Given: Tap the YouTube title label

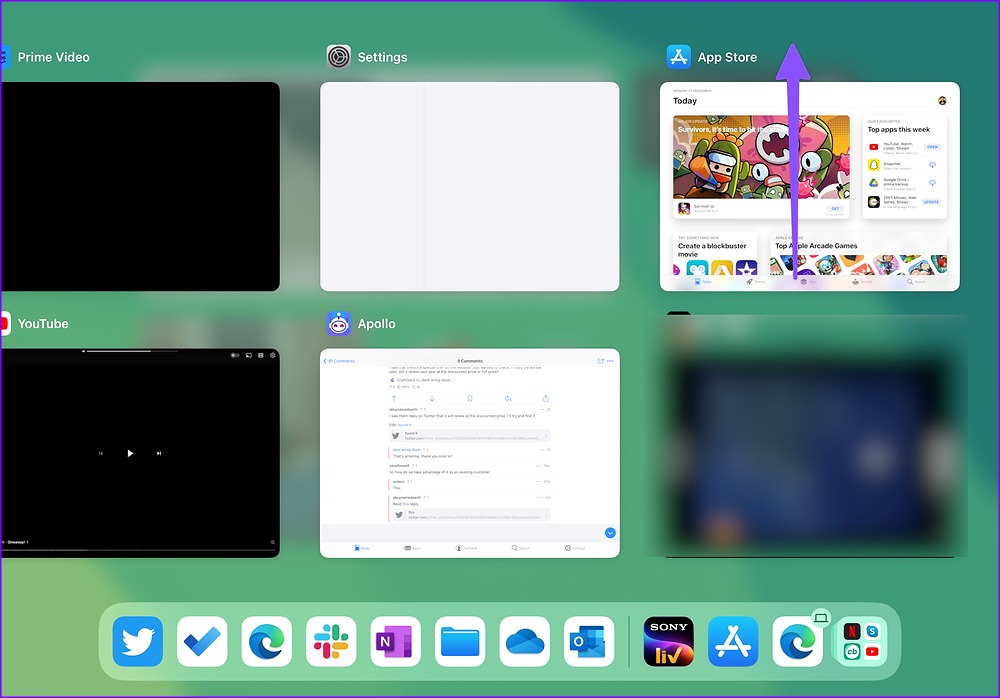Looking at the screenshot, I should click(43, 323).
